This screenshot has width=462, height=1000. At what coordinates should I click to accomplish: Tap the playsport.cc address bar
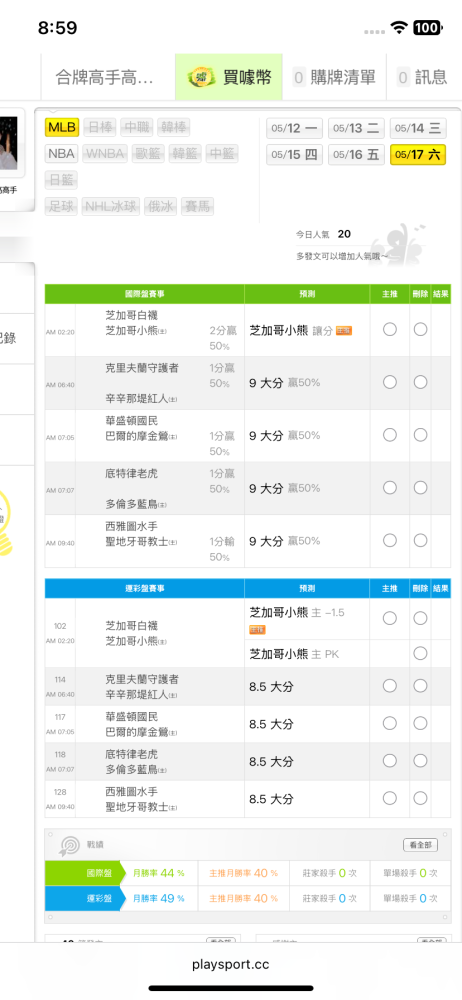pos(231,964)
